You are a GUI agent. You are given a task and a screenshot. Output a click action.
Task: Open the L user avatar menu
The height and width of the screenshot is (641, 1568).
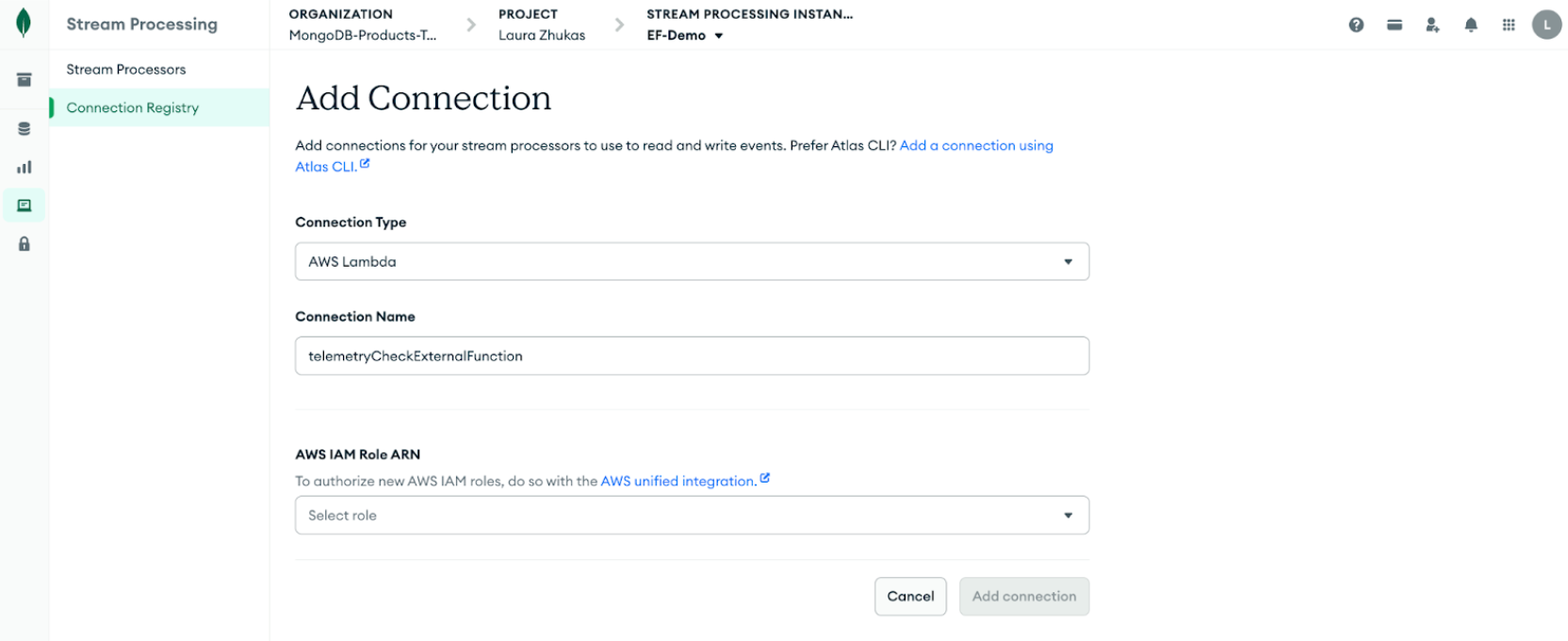point(1546,24)
